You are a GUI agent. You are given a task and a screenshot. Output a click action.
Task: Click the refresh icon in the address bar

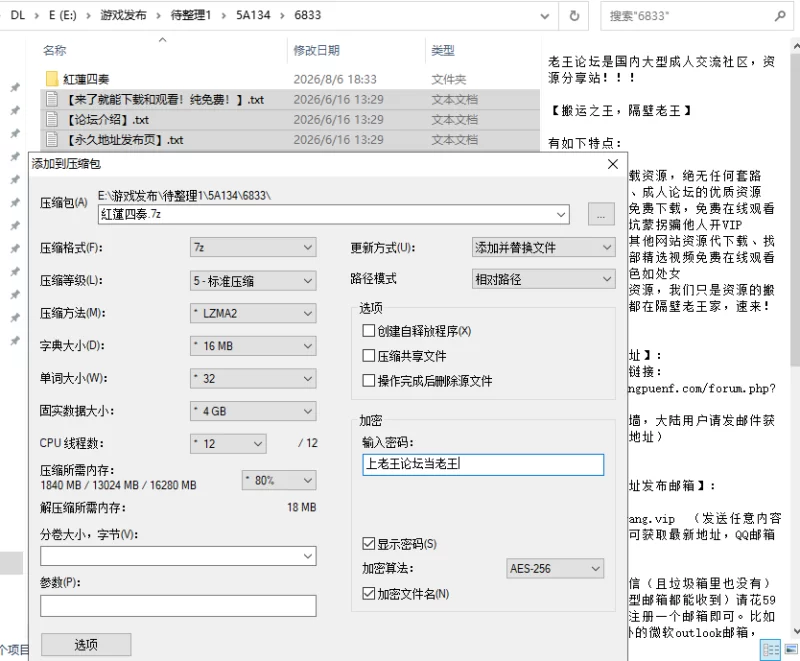(574, 16)
